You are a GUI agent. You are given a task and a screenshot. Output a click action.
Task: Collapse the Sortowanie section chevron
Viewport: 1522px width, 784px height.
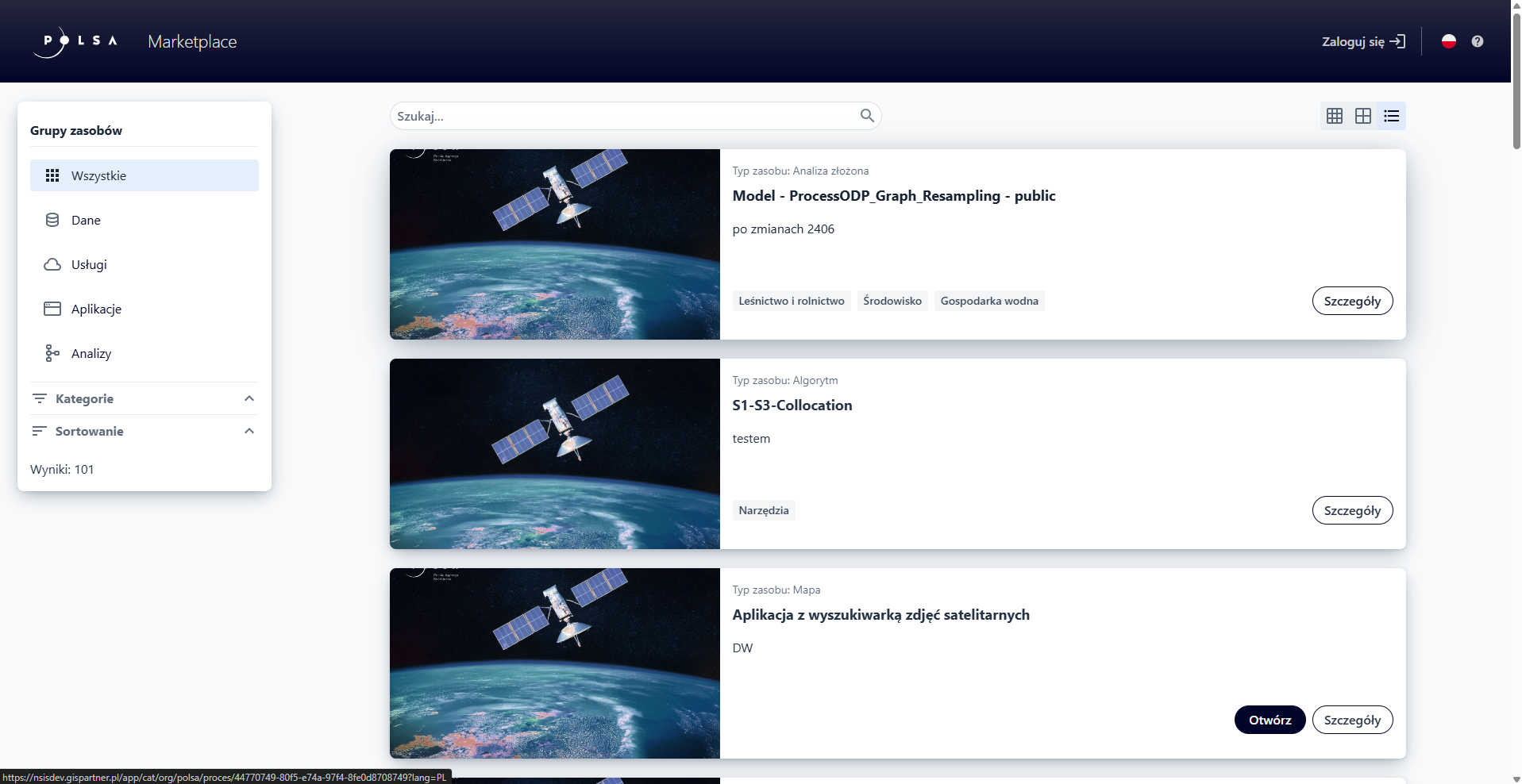249,431
